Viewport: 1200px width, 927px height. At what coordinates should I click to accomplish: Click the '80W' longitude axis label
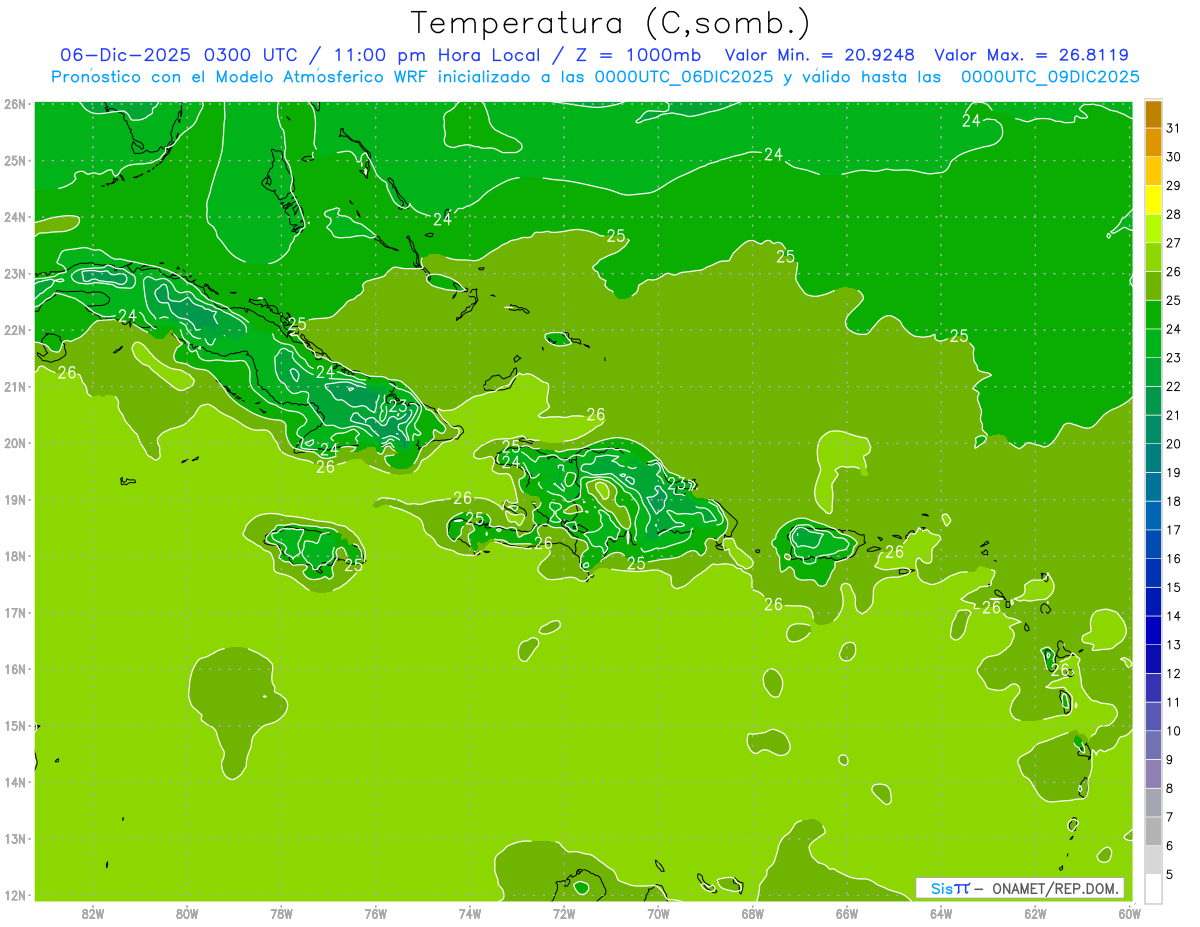187,914
